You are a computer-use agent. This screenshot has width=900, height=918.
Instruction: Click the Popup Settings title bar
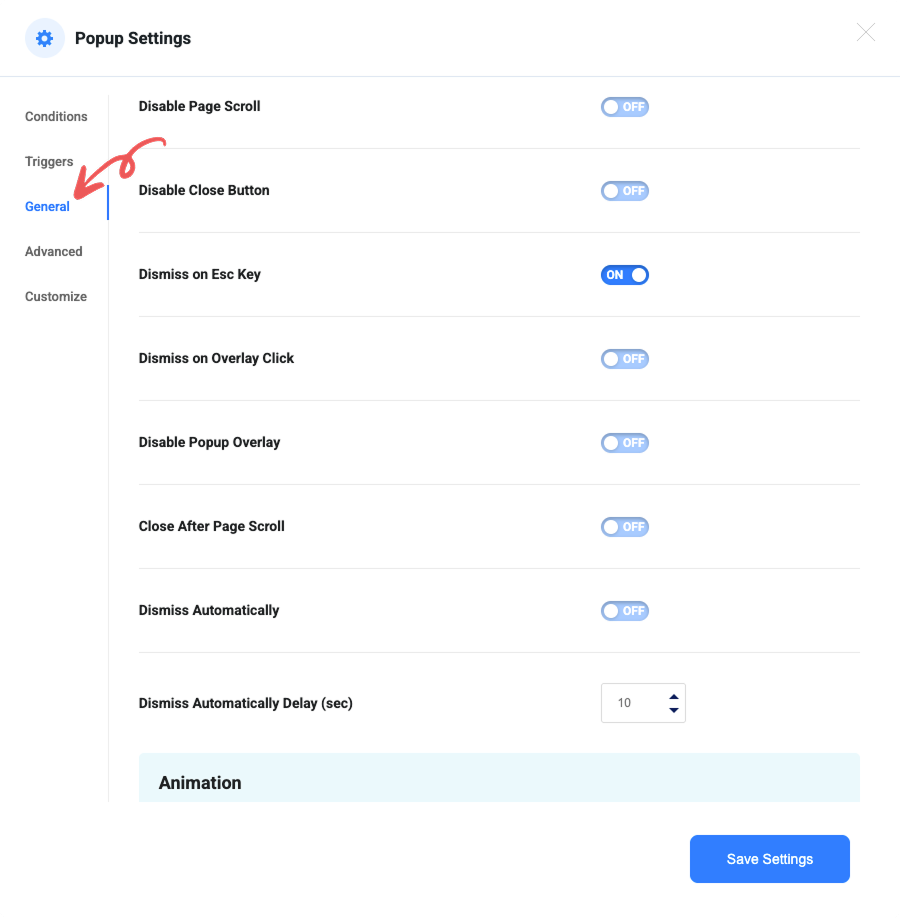coord(133,38)
